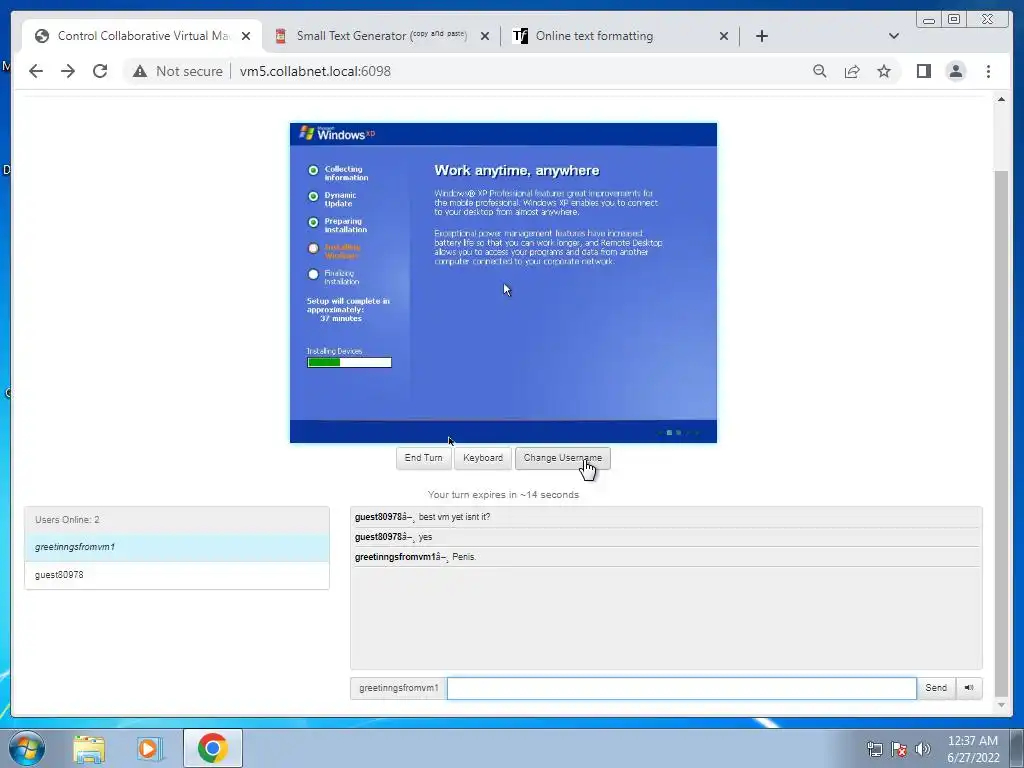Click the Change Username button
Viewport: 1024px width, 768px height.
562,458
